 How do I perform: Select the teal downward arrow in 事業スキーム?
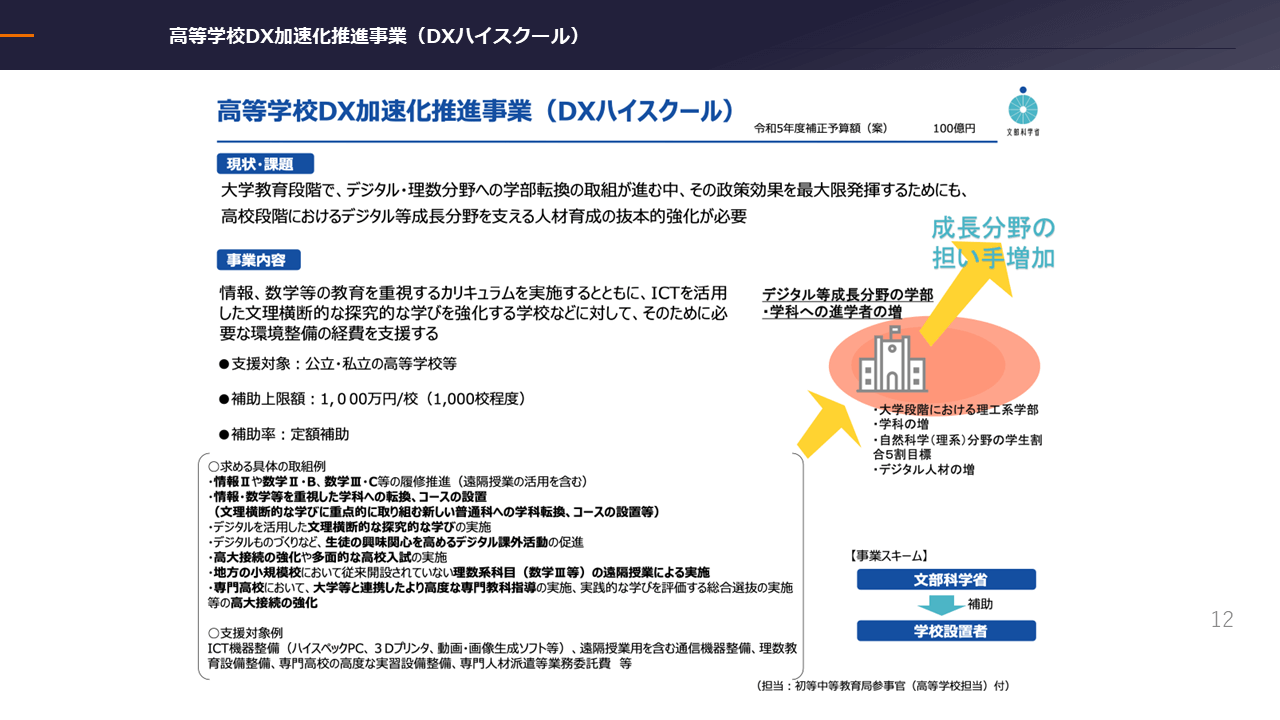942,604
